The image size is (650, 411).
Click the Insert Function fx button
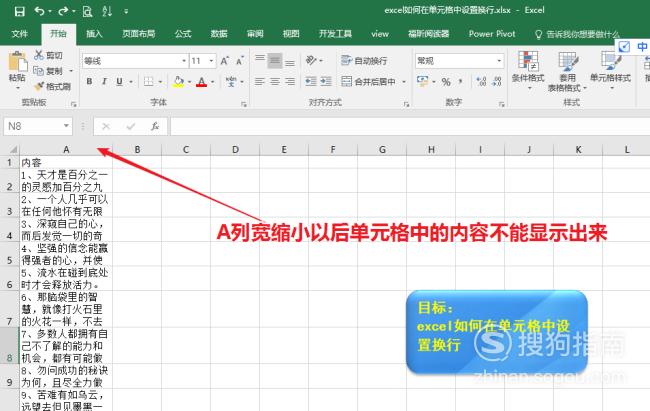pos(155,126)
